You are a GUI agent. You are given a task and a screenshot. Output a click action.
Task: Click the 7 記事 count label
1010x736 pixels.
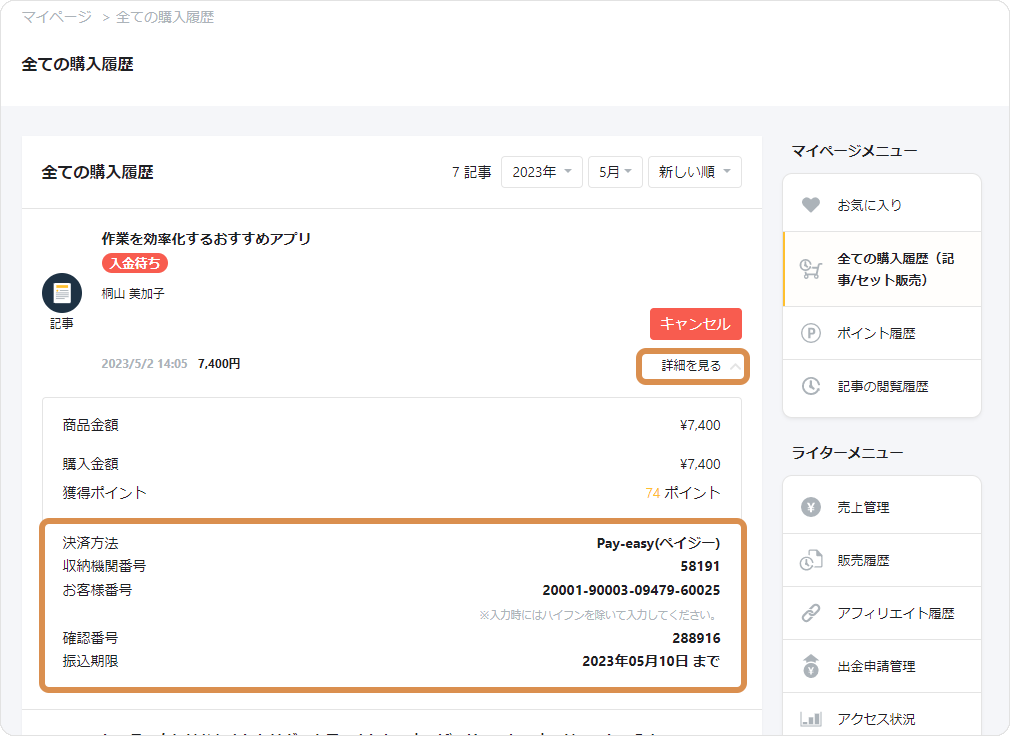(x=472, y=172)
